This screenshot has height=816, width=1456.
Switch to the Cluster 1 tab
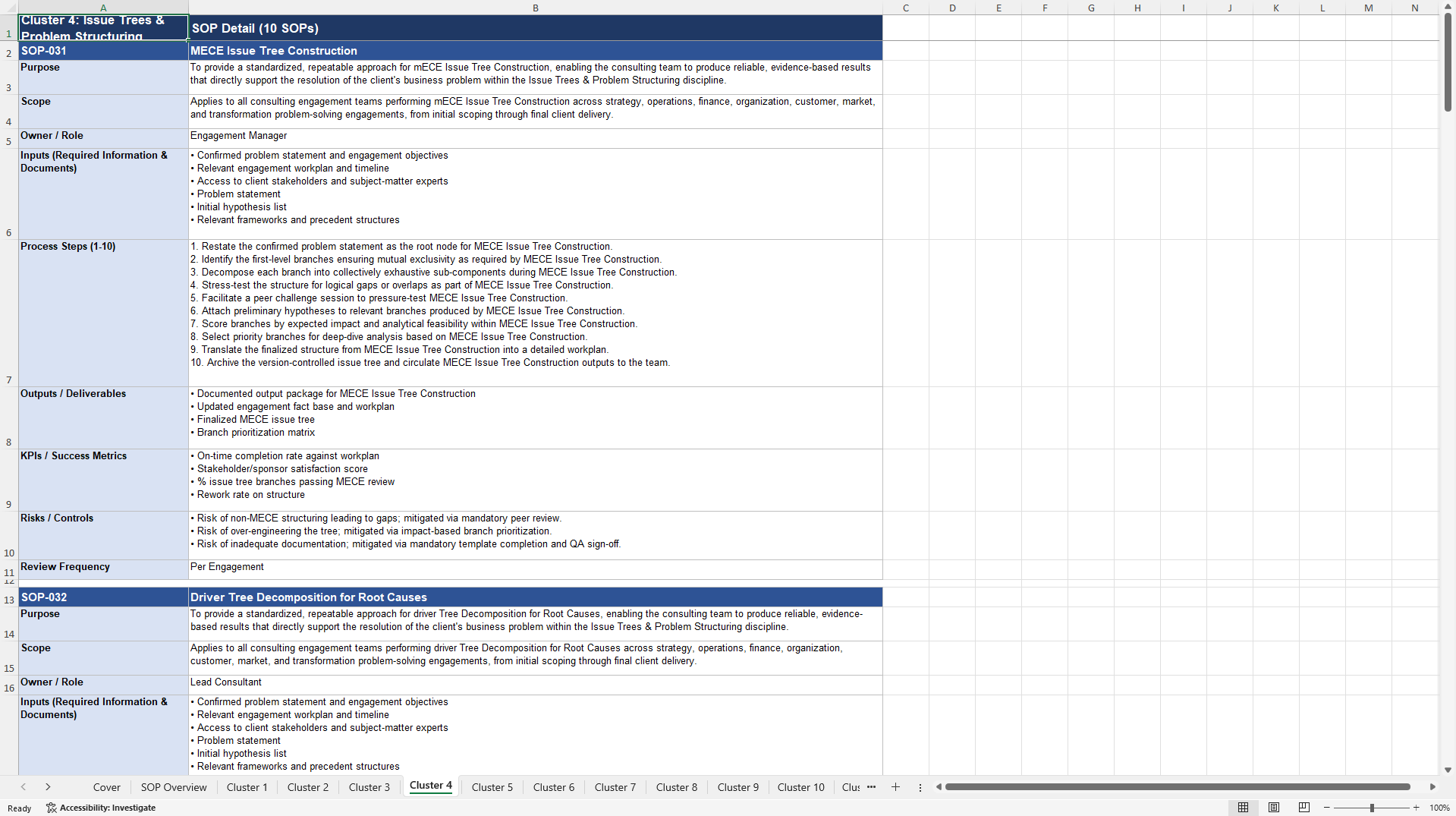tap(247, 787)
